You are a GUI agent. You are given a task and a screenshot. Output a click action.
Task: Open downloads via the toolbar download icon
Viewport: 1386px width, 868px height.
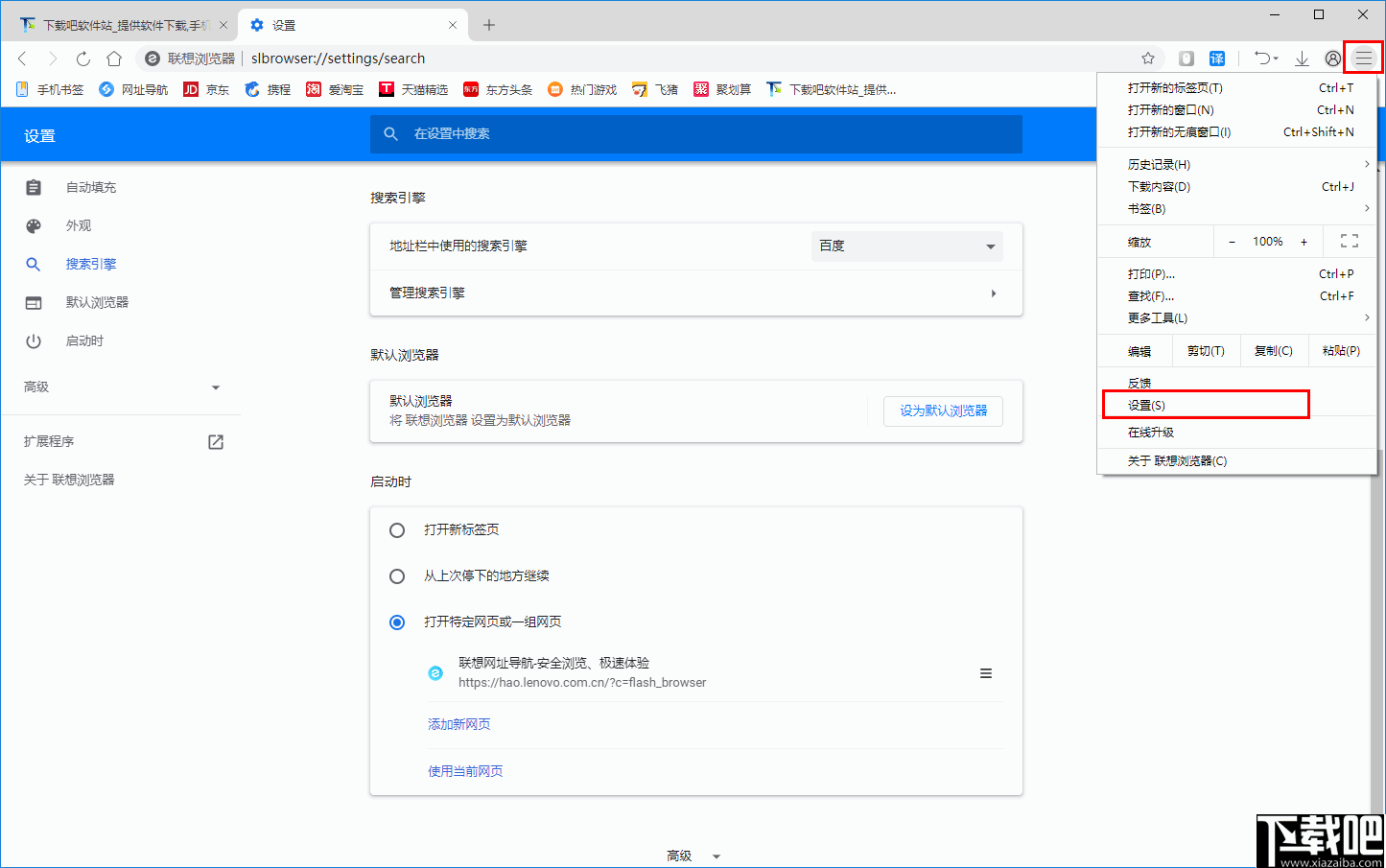pos(1302,58)
